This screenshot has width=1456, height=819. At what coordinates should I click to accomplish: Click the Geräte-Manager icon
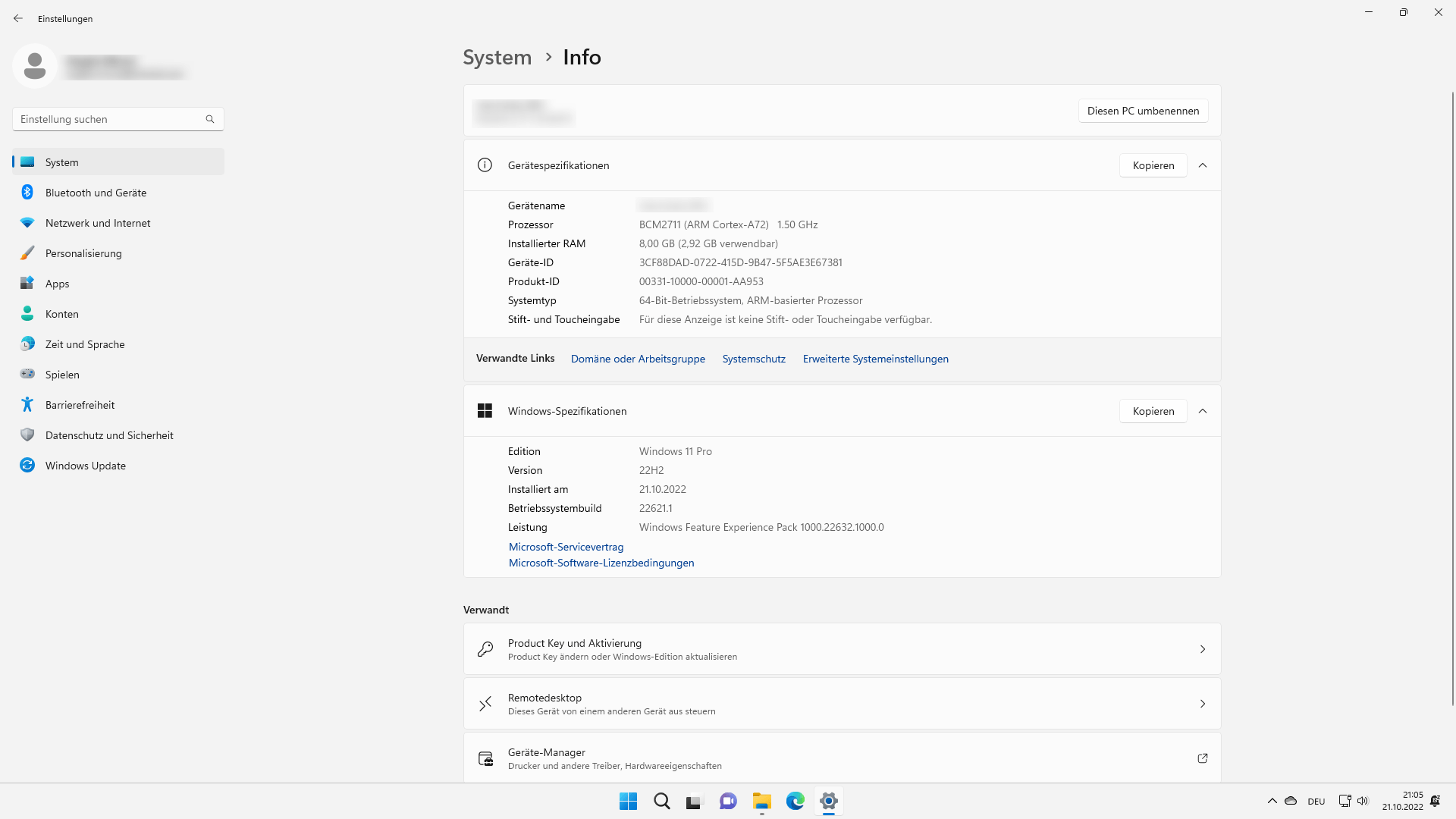click(485, 758)
